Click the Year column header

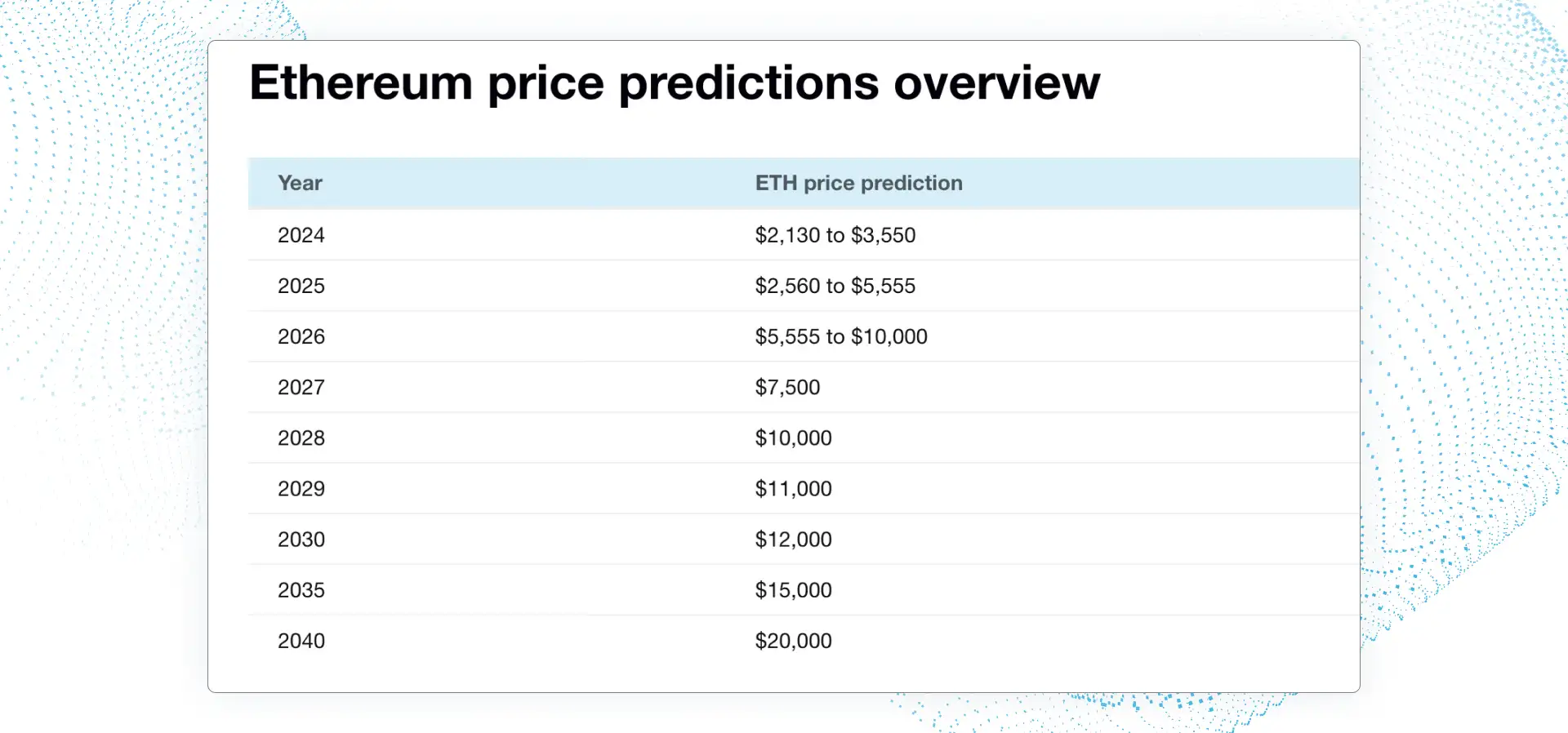tap(300, 184)
